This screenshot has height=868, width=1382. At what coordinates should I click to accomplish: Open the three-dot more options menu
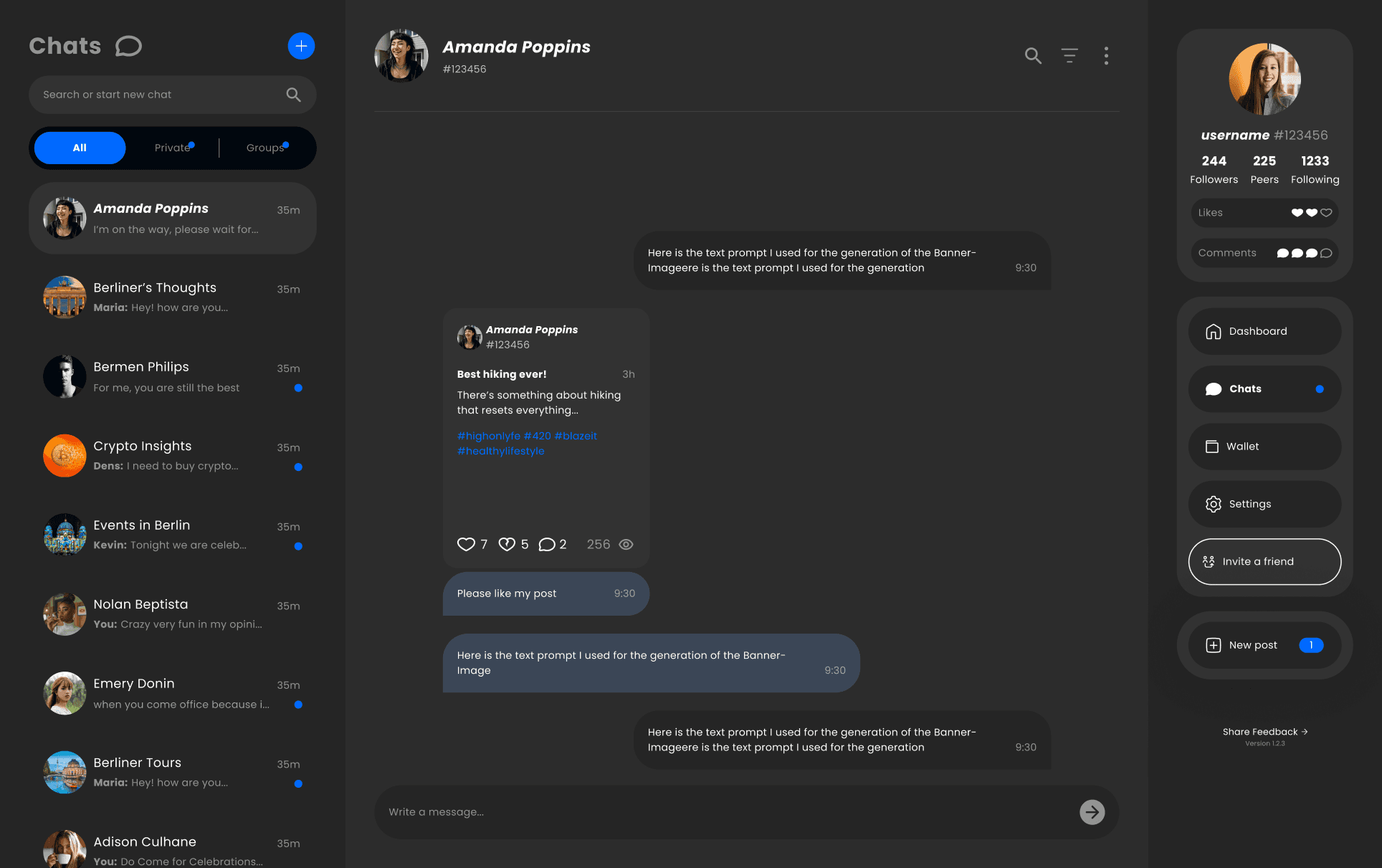[1106, 55]
